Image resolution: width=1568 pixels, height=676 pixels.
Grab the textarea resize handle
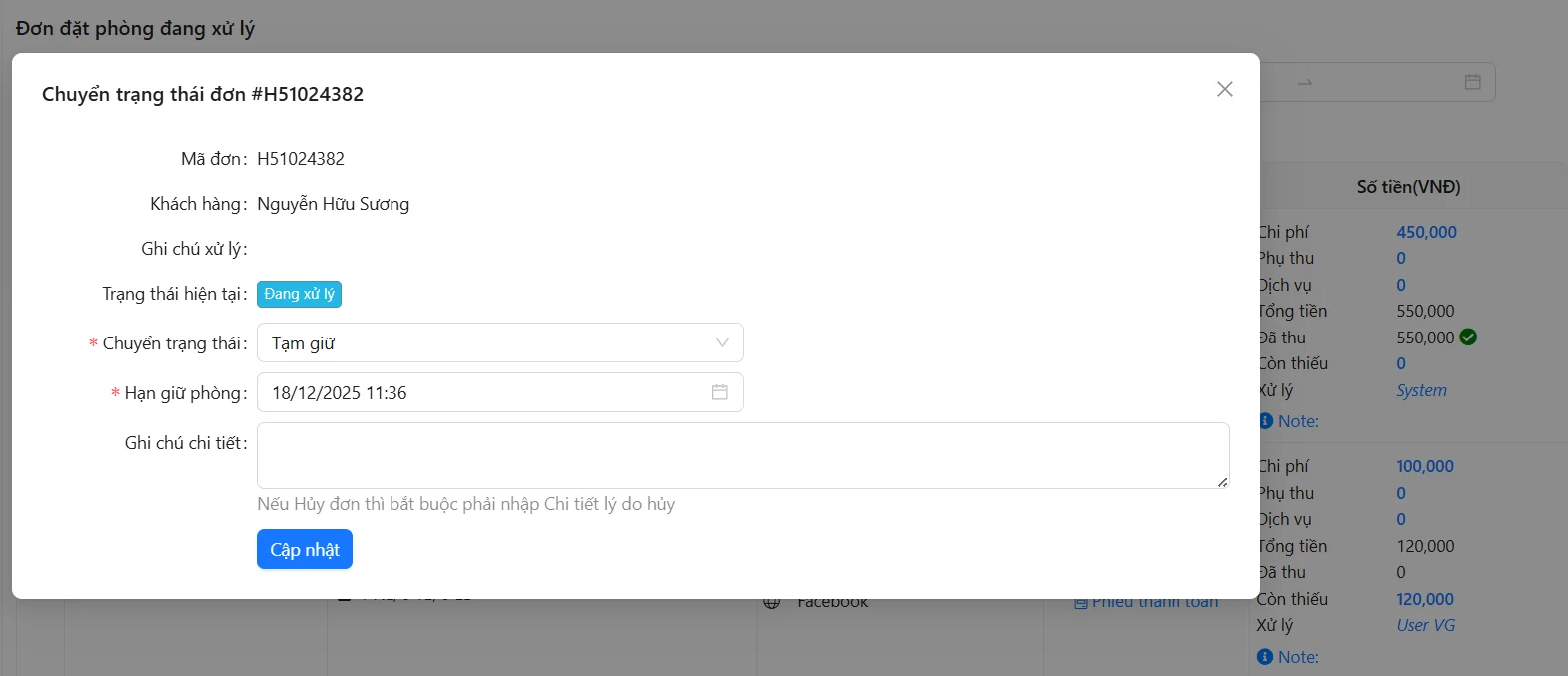pos(1222,482)
